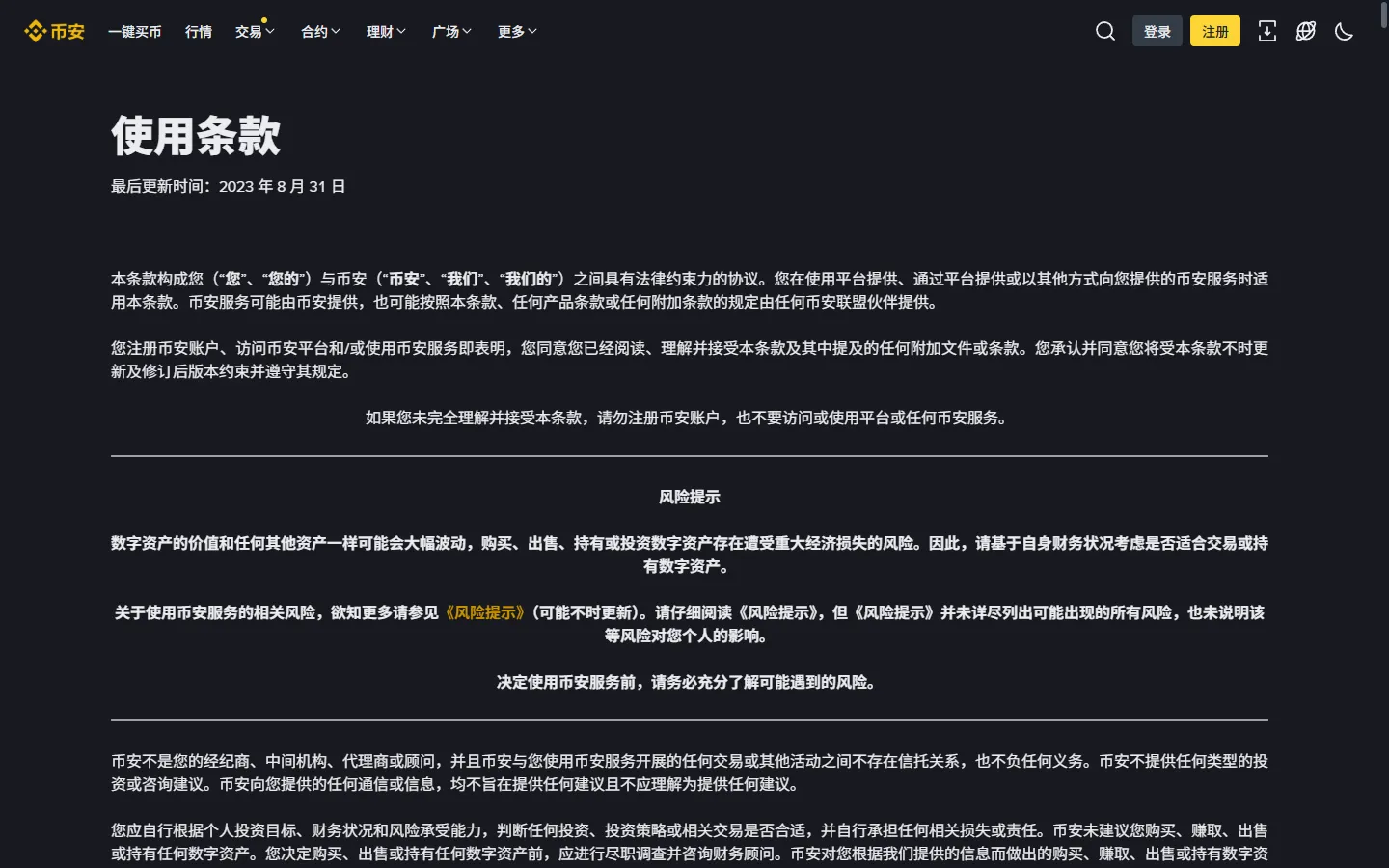Toggle dark mode moon icon
The width and height of the screenshot is (1389, 868).
point(1344,32)
